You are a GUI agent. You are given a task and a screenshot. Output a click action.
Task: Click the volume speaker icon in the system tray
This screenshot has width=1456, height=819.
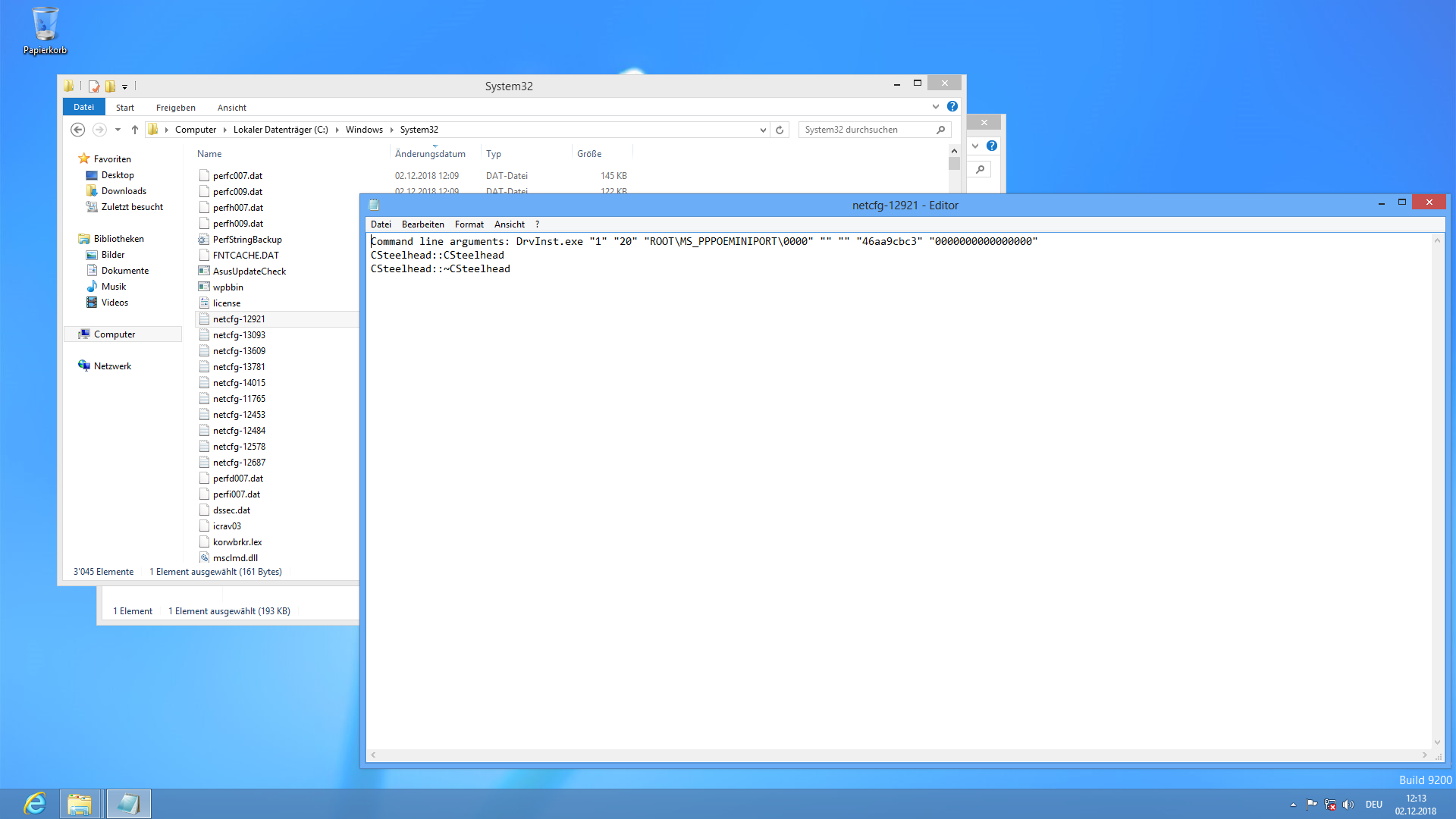1348,805
